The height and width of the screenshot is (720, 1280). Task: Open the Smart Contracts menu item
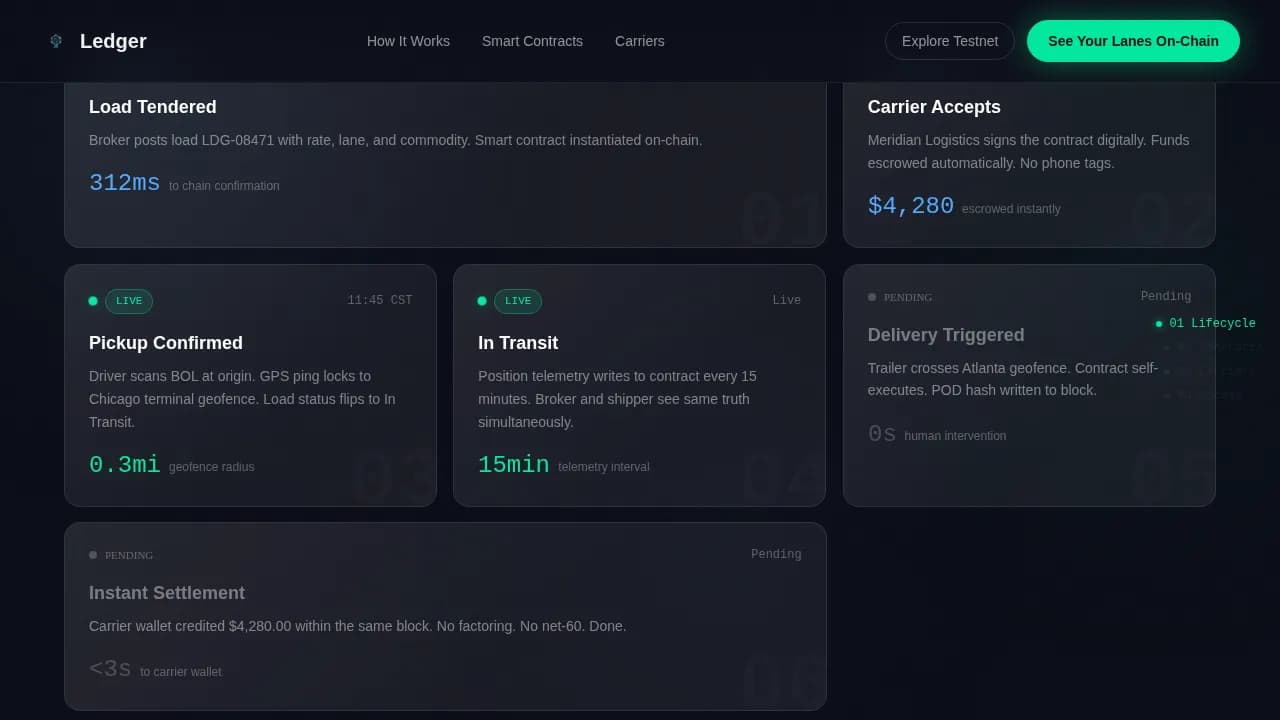click(532, 41)
